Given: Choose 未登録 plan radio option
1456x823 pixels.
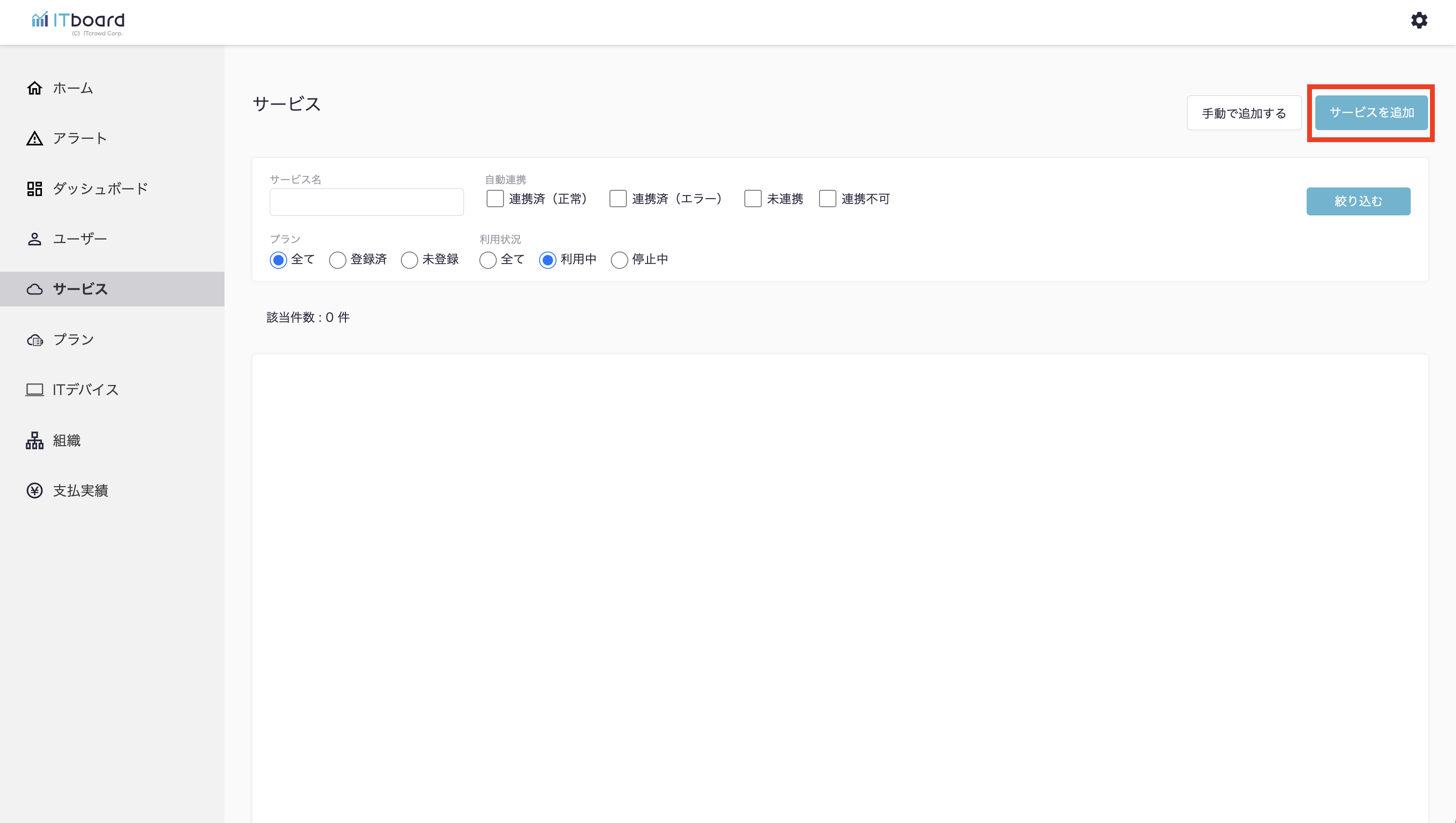Looking at the screenshot, I should (409, 260).
